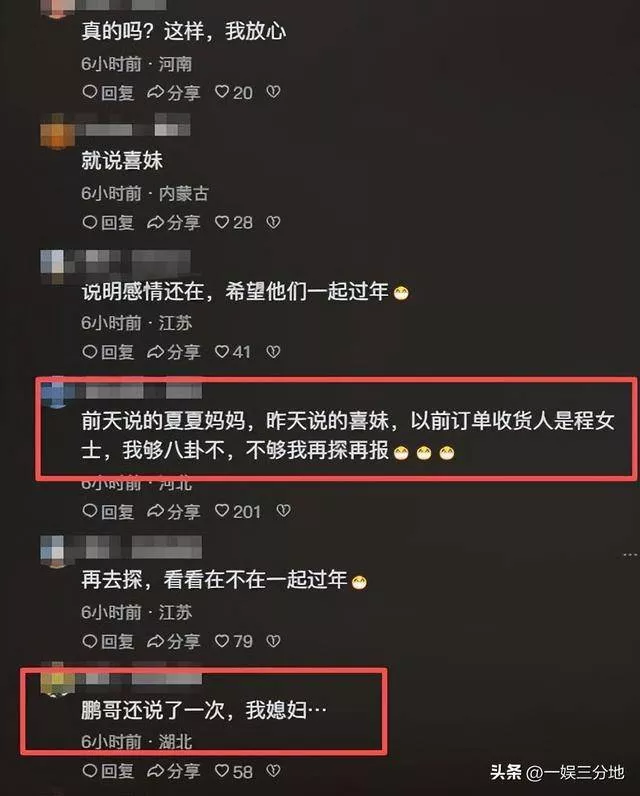Like the comment with 28 likes
Screen dimensions: 640x796
[233, 222]
